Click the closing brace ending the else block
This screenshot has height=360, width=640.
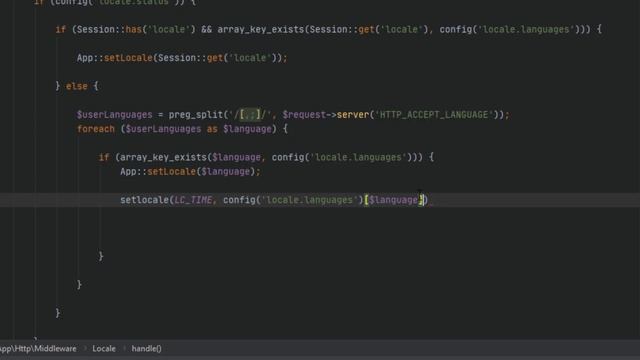[x=58, y=313]
